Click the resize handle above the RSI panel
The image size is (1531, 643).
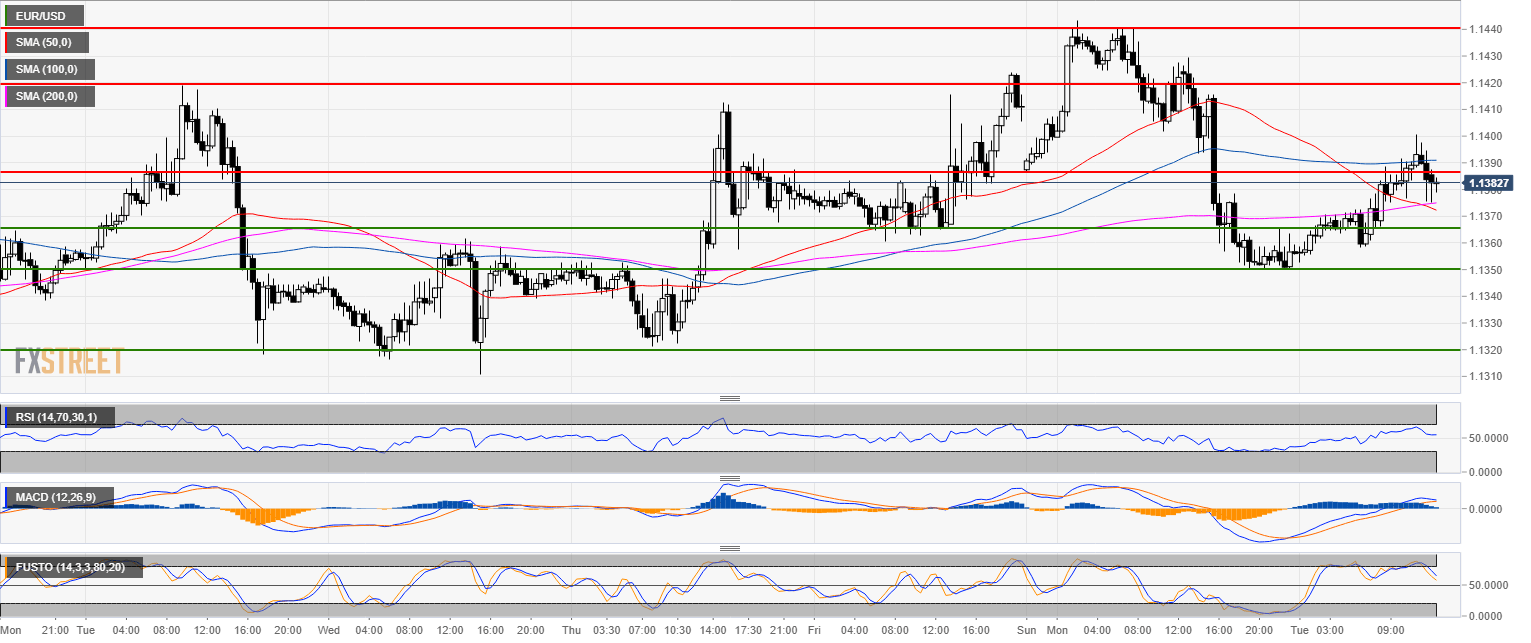(x=730, y=398)
